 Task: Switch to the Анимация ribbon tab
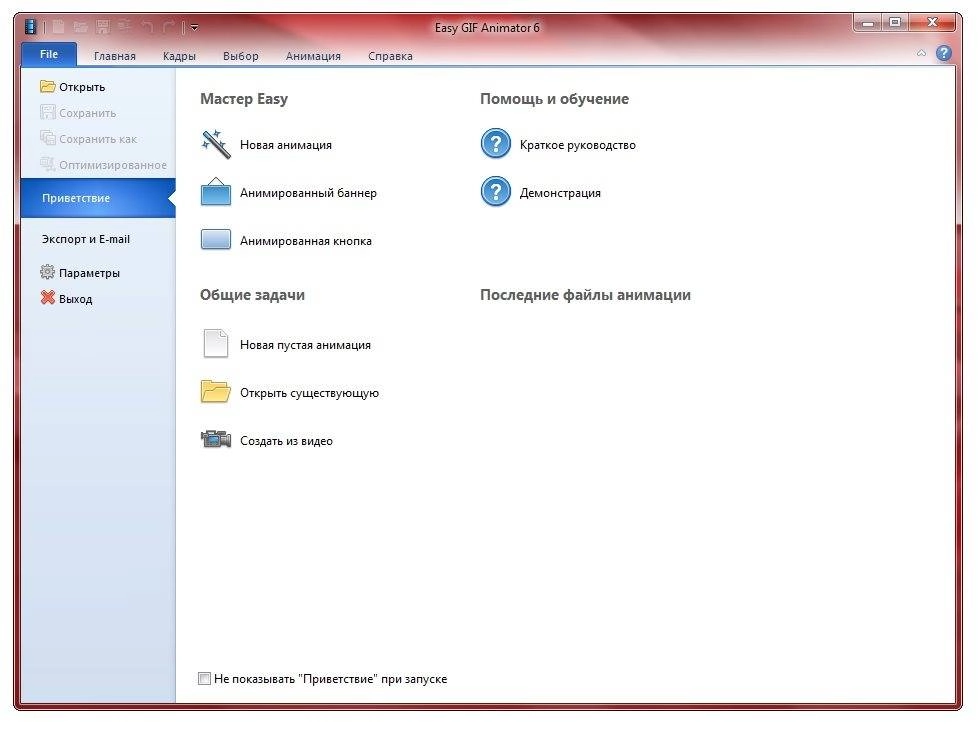coord(313,56)
